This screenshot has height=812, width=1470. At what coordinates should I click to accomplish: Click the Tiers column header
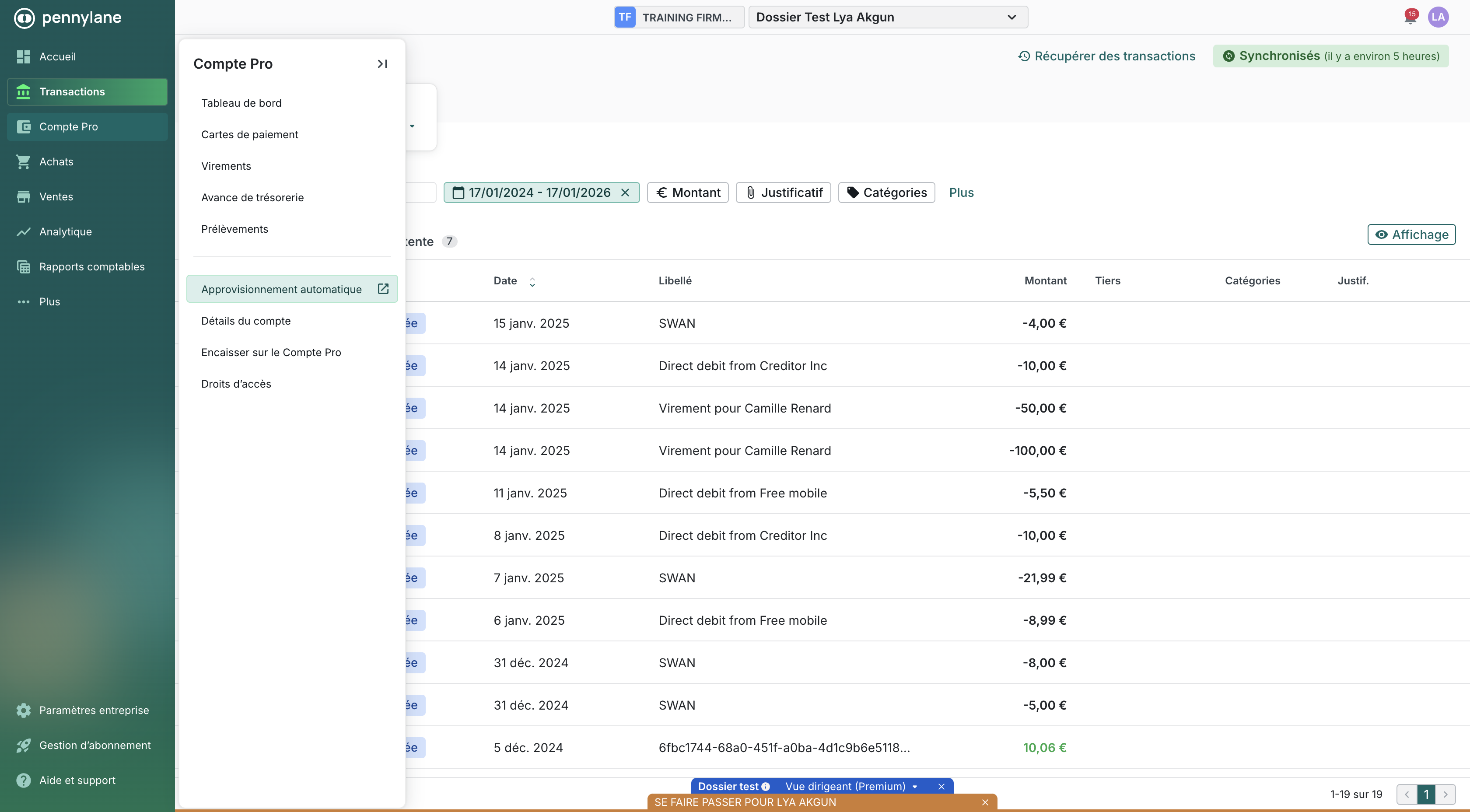(x=1107, y=281)
